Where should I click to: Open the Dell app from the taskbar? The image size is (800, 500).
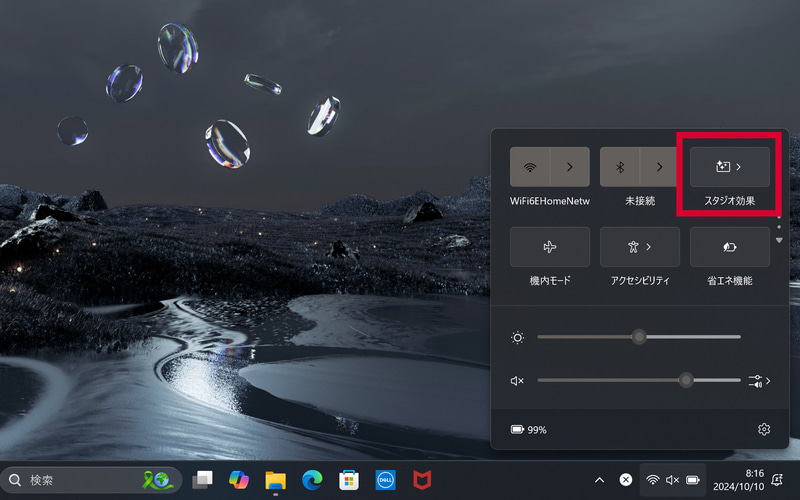point(385,480)
